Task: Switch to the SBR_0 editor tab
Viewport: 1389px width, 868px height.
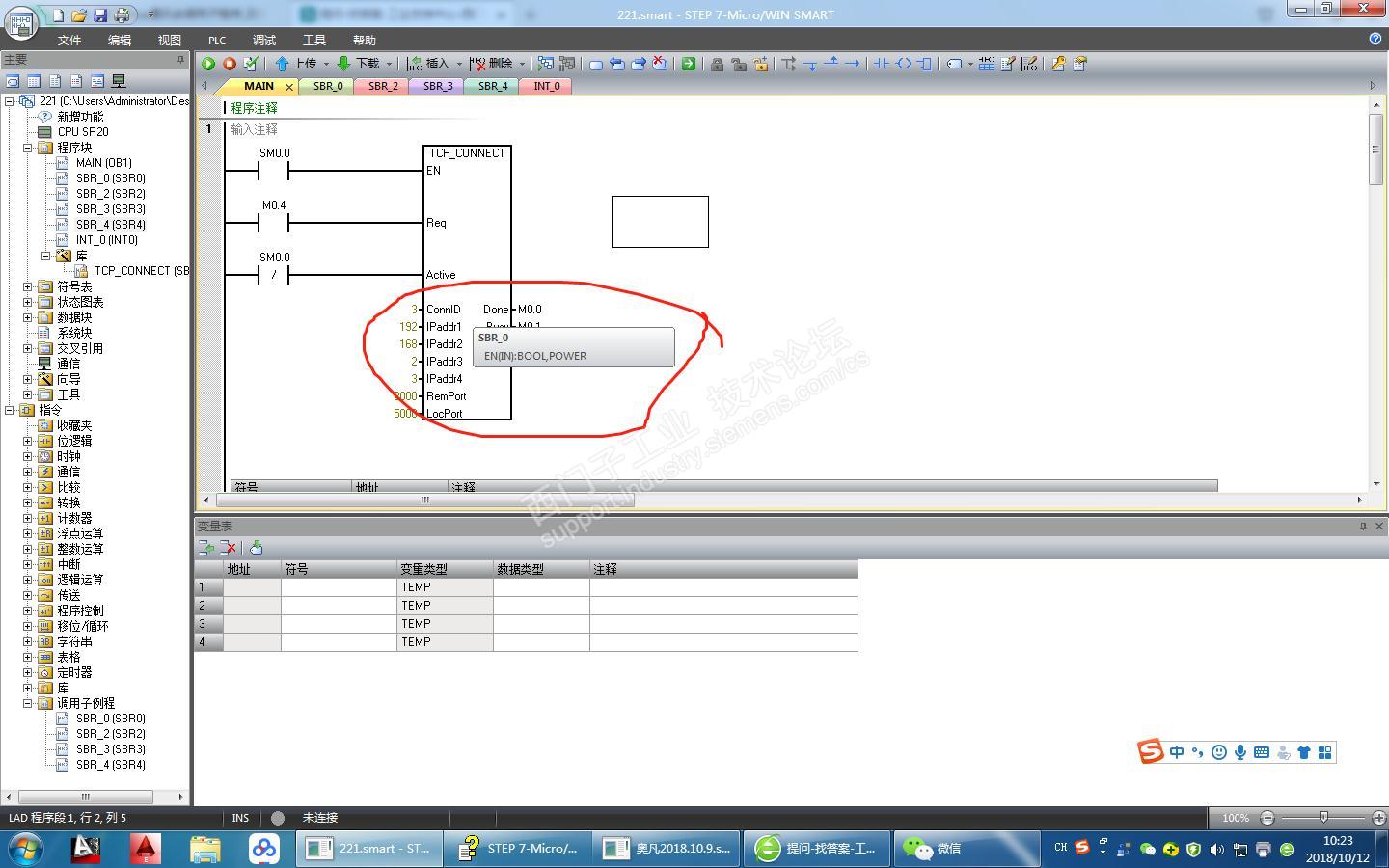Action: (328, 86)
